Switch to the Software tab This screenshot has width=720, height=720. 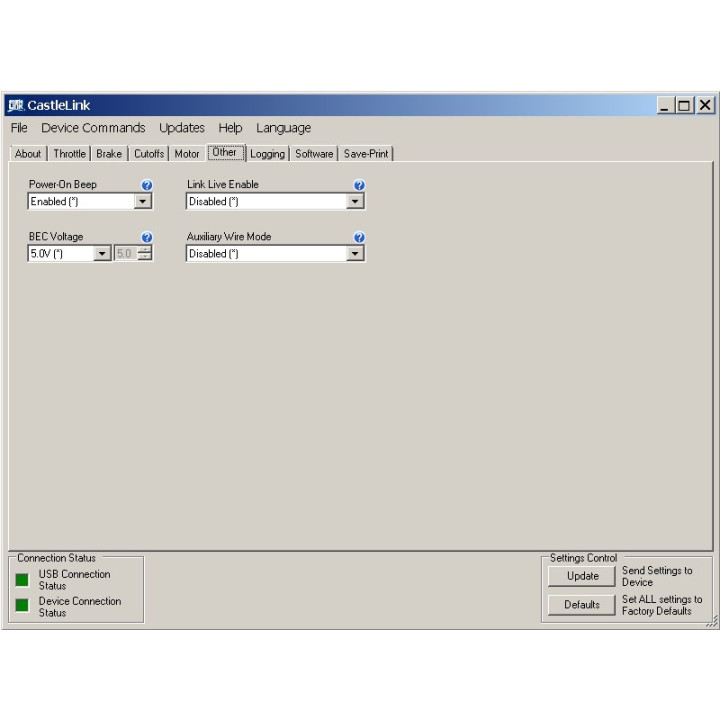[314, 154]
